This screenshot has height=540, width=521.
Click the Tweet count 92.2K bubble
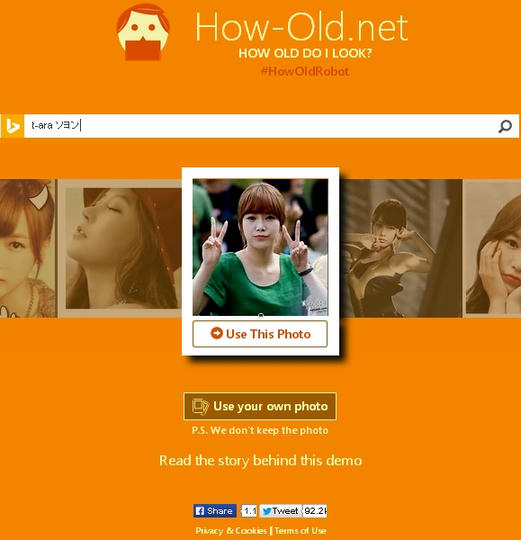click(315, 511)
